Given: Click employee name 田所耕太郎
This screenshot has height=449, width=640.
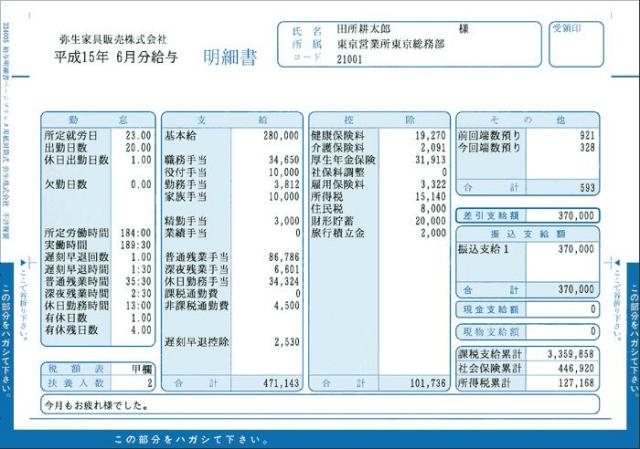Looking at the screenshot, I should click(x=363, y=29).
